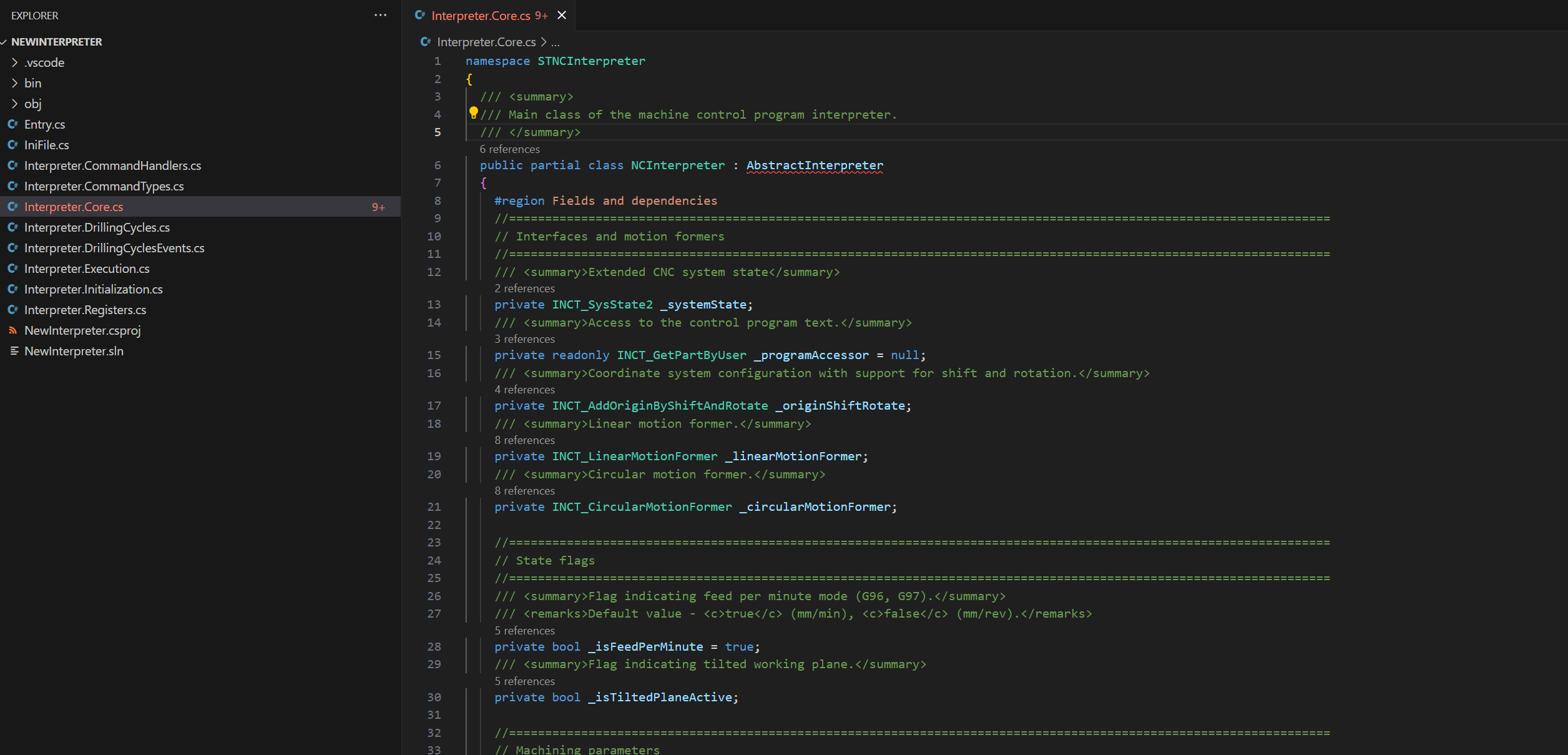The image size is (1568, 755).
Task: Open Interpreter.Execution.cs in the explorer
Action: coord(87,269)
